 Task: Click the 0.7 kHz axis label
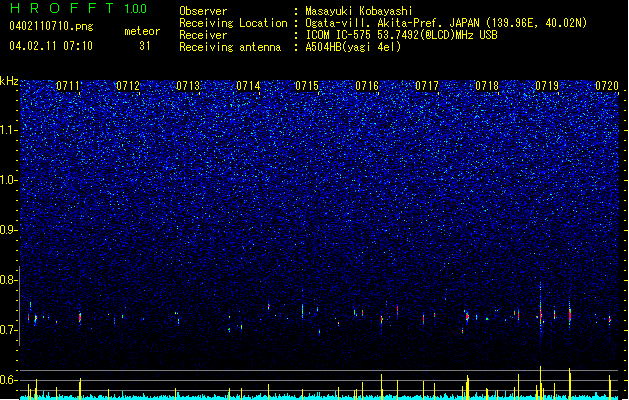[x=9, y=330]
